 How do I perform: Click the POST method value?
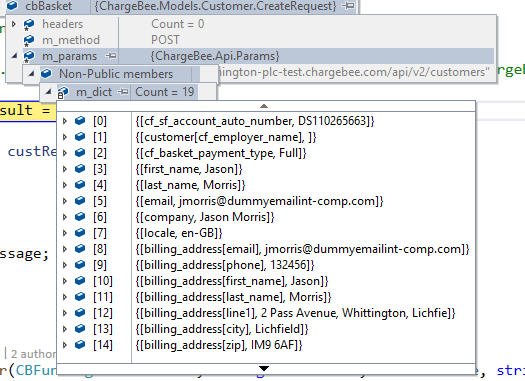(x=165, y=40)
